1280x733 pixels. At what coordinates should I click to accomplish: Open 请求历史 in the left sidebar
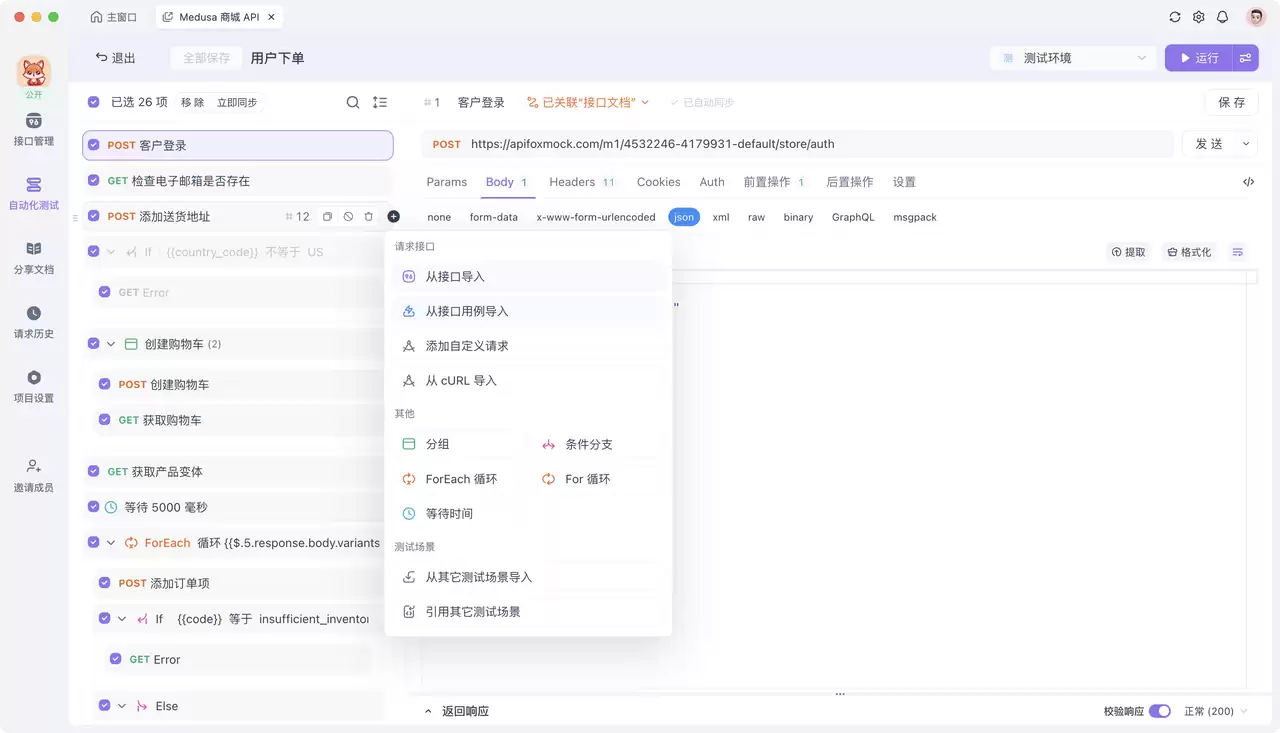click(x=34, y=322)
